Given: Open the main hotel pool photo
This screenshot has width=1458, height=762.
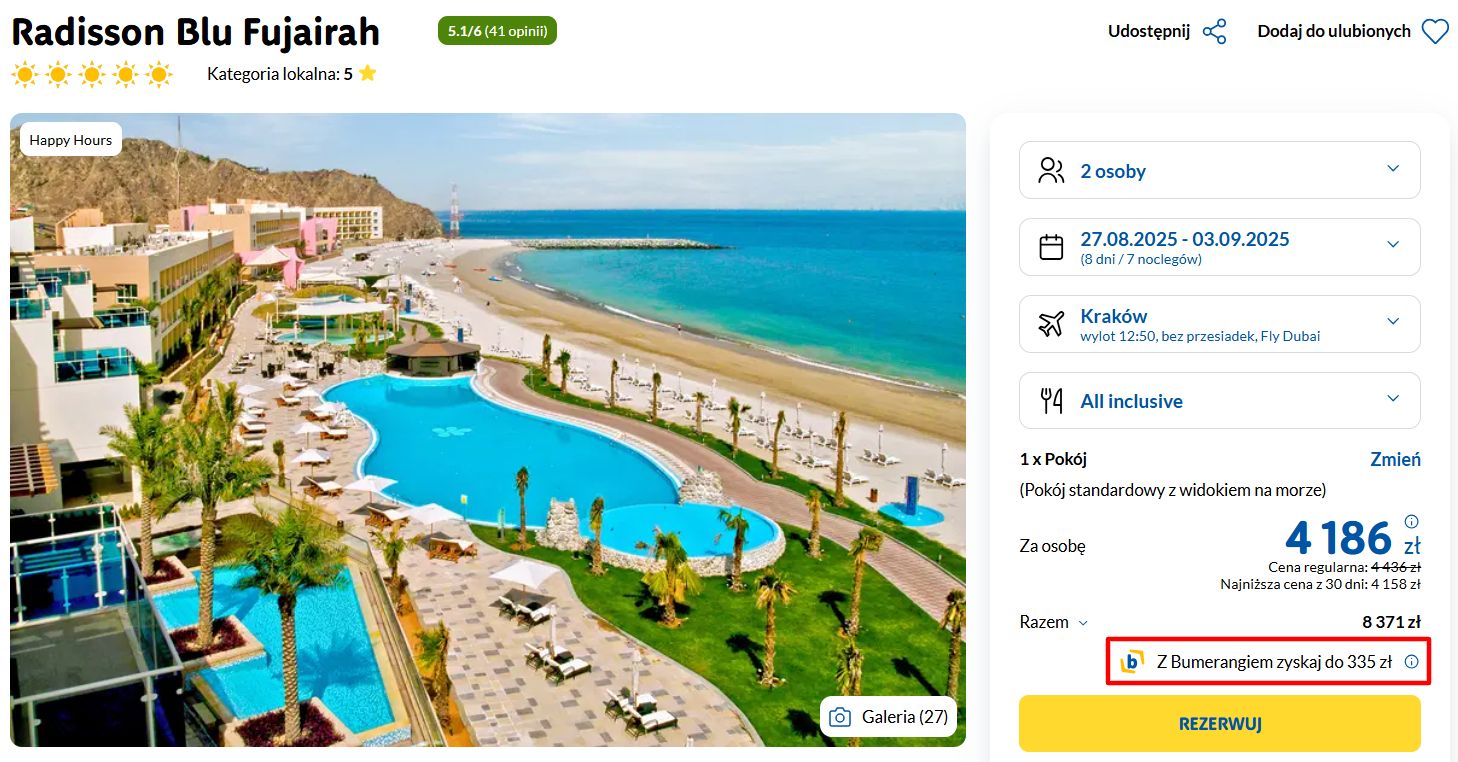Looking at the screenshot, I should [488, 430].
